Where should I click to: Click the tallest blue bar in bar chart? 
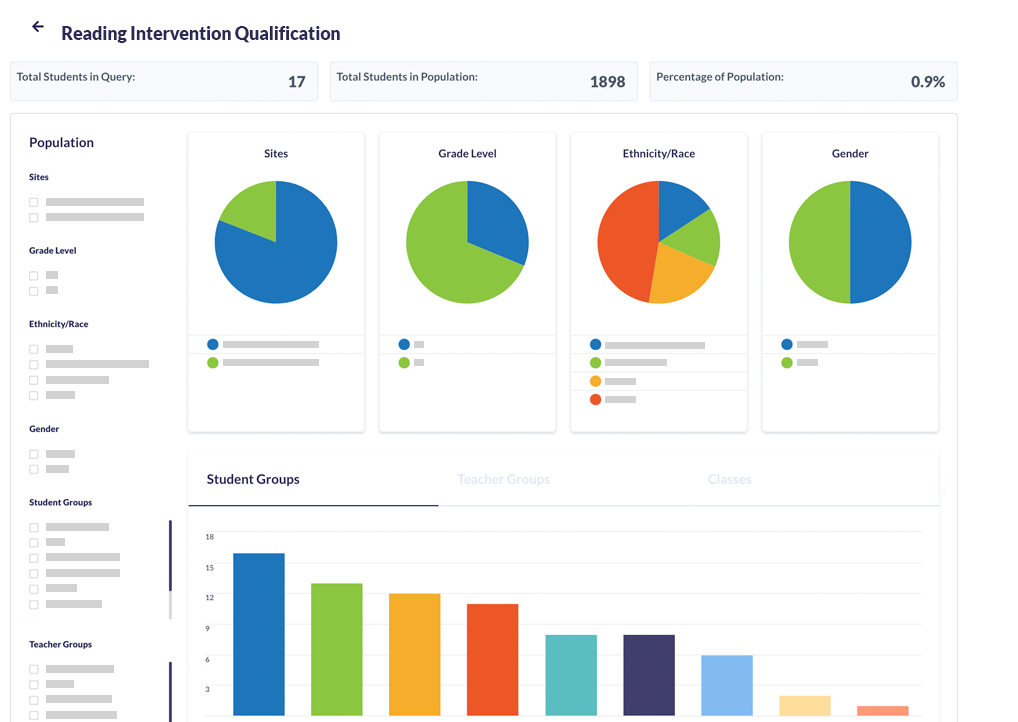[259, 634]
